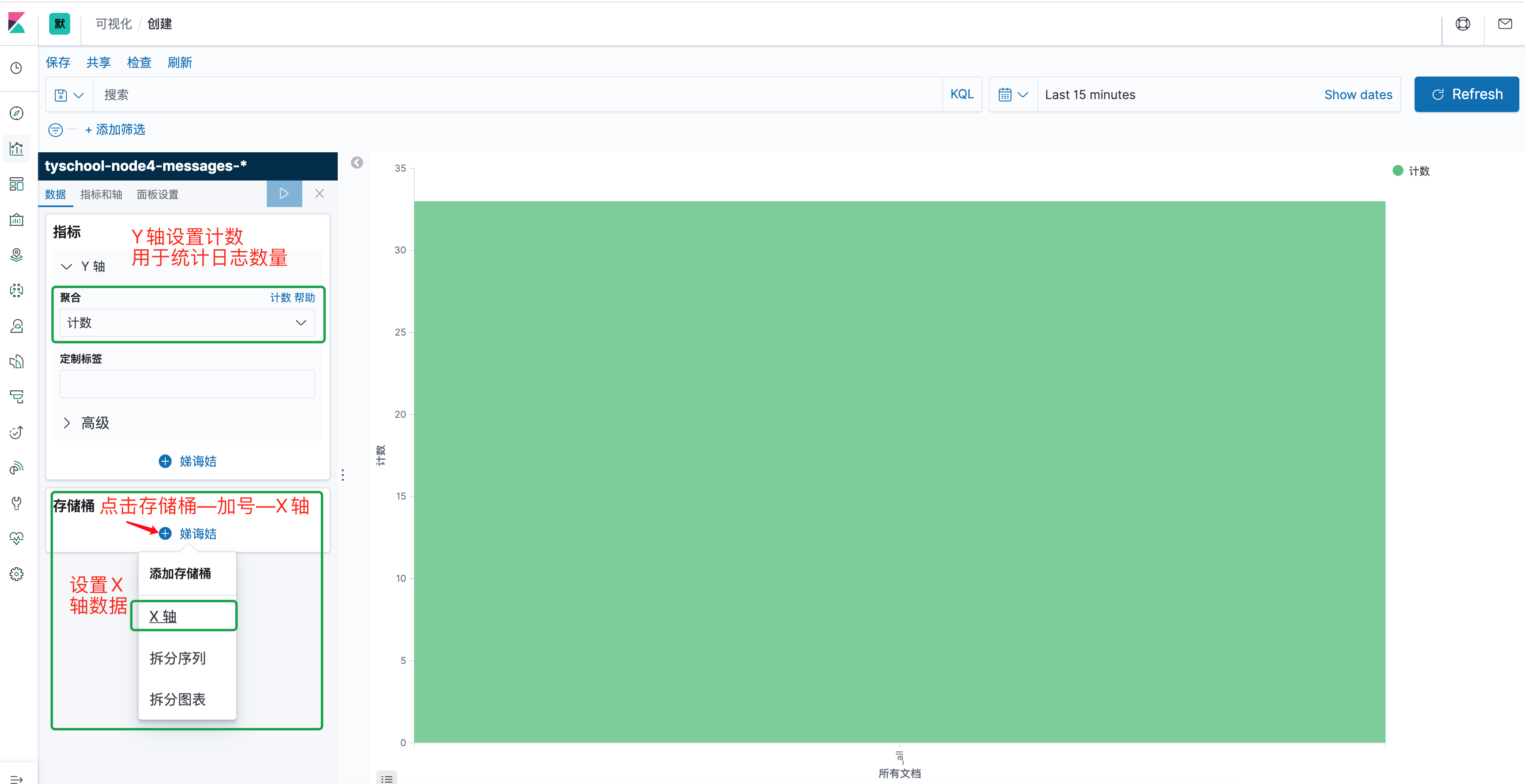1525x784 pixels.
Task: Click the filter icon beside 添加筛选
Action: 55,130
